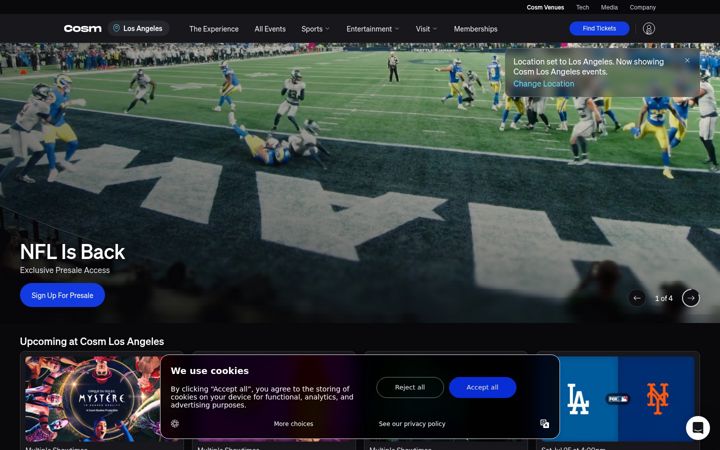Expand the Visit menu
720x450 pixels.
[426, 29]
